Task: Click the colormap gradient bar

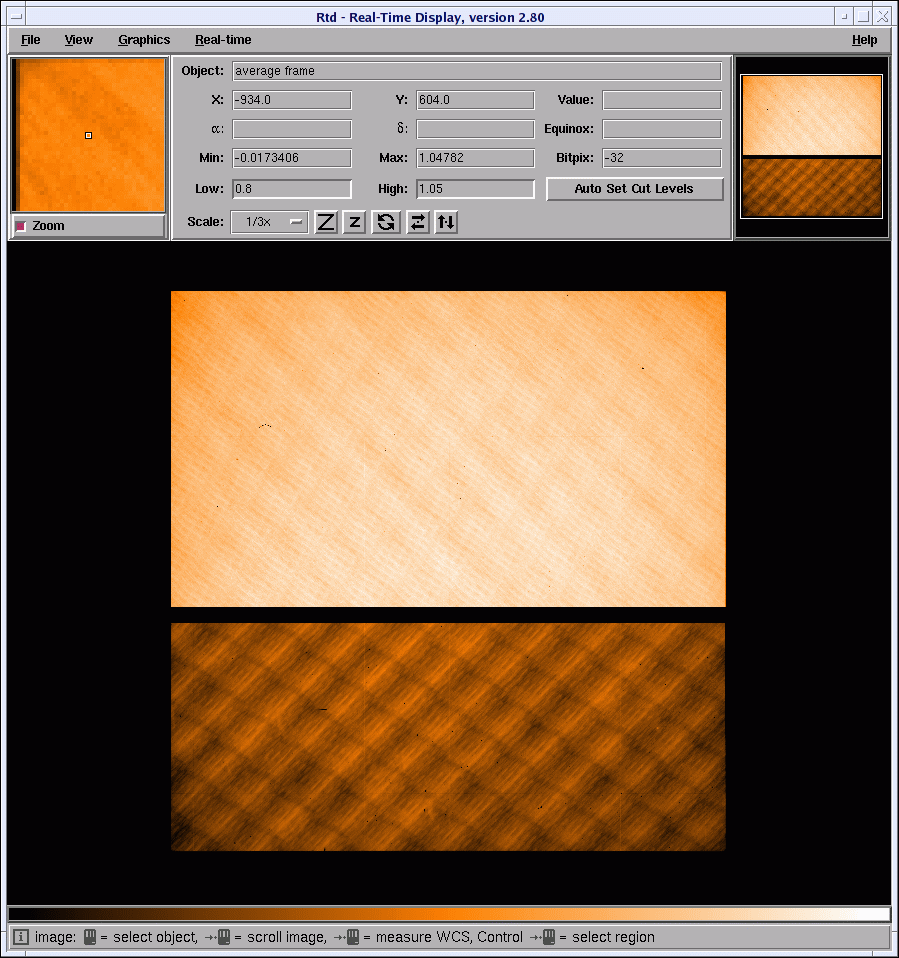Action: (449, 914)
